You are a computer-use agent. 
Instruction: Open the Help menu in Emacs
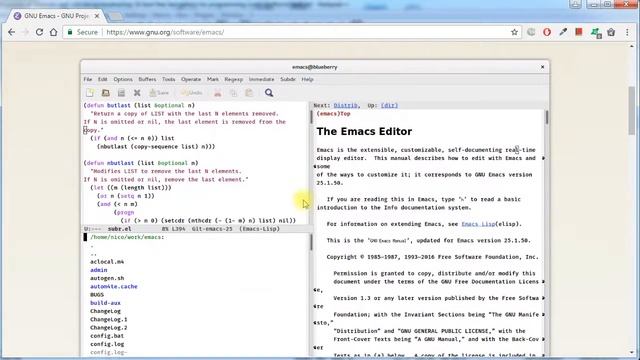tap(307, 79)
